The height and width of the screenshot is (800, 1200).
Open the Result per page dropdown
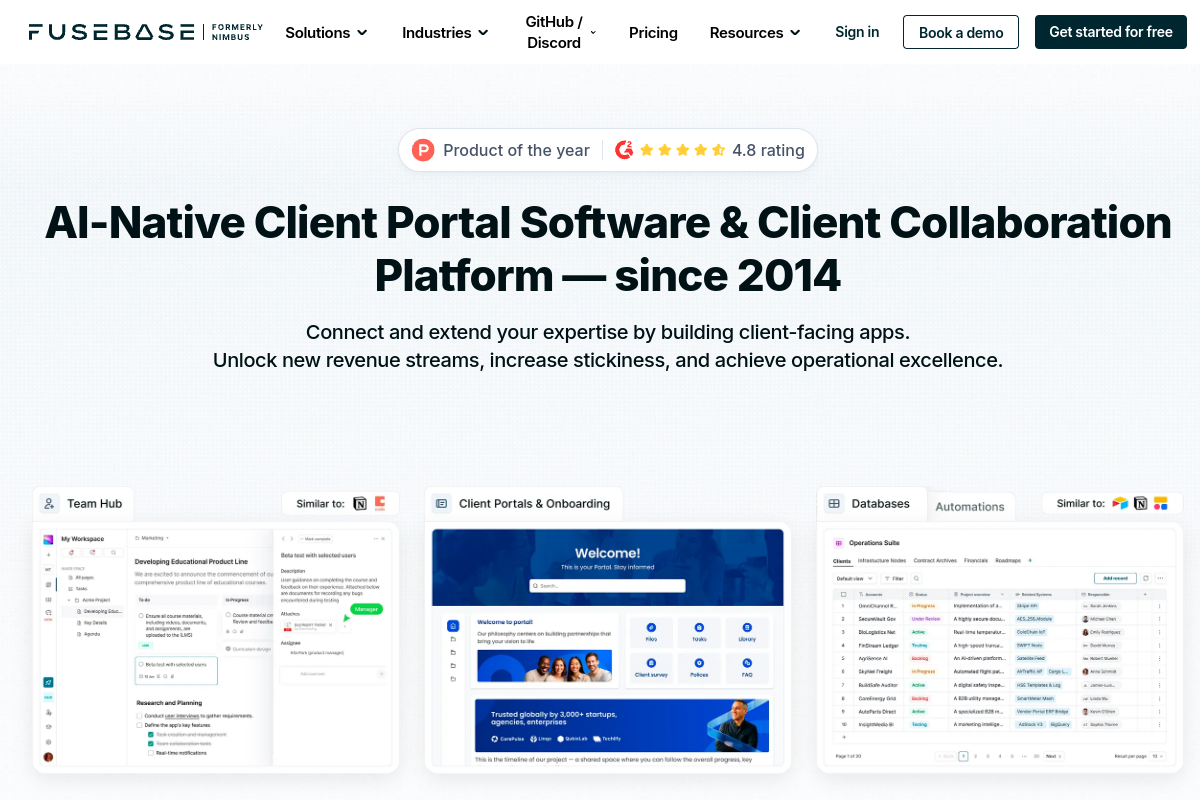click(x=1157, y=757)
